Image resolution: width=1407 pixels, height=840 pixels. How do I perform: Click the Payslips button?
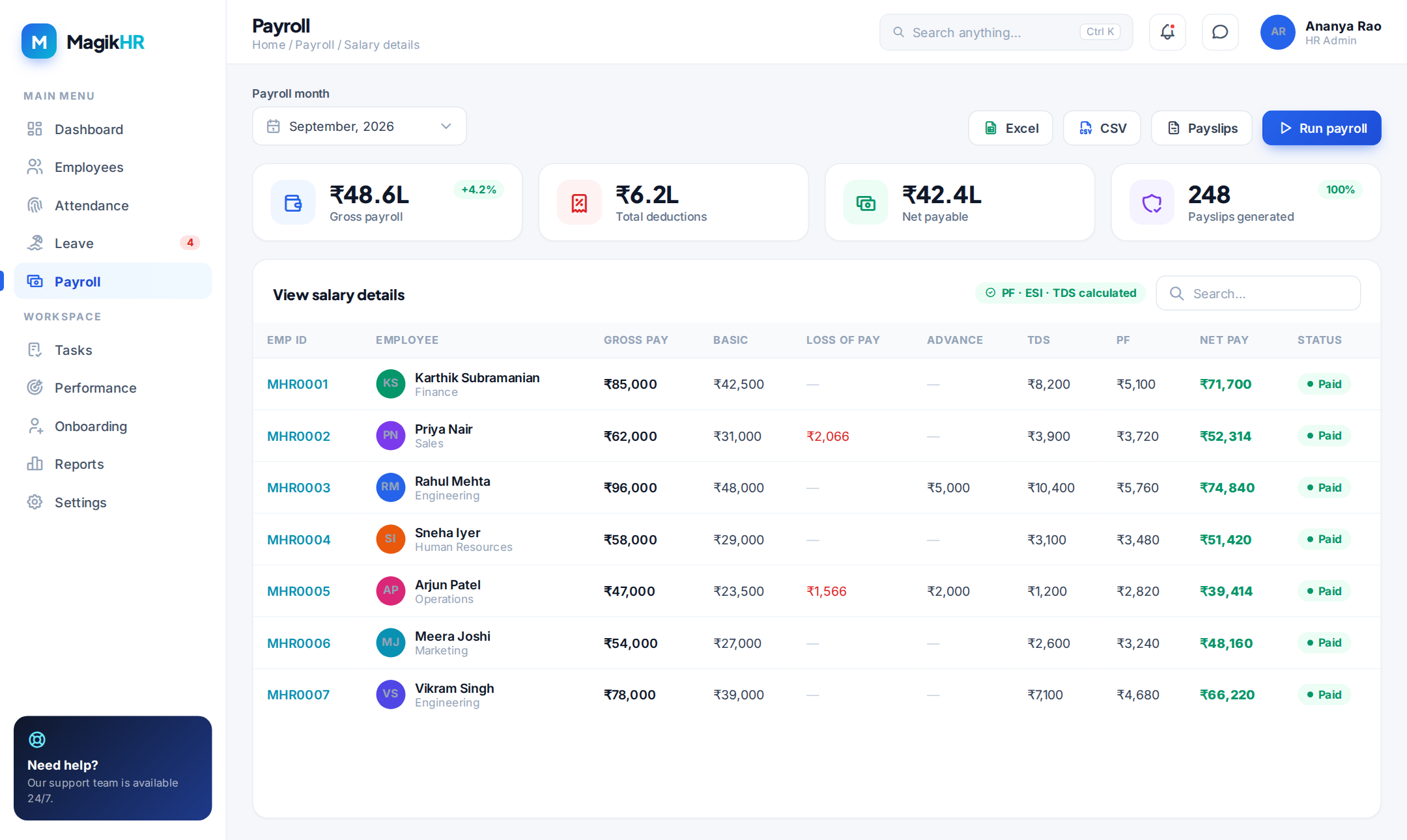1202,128
